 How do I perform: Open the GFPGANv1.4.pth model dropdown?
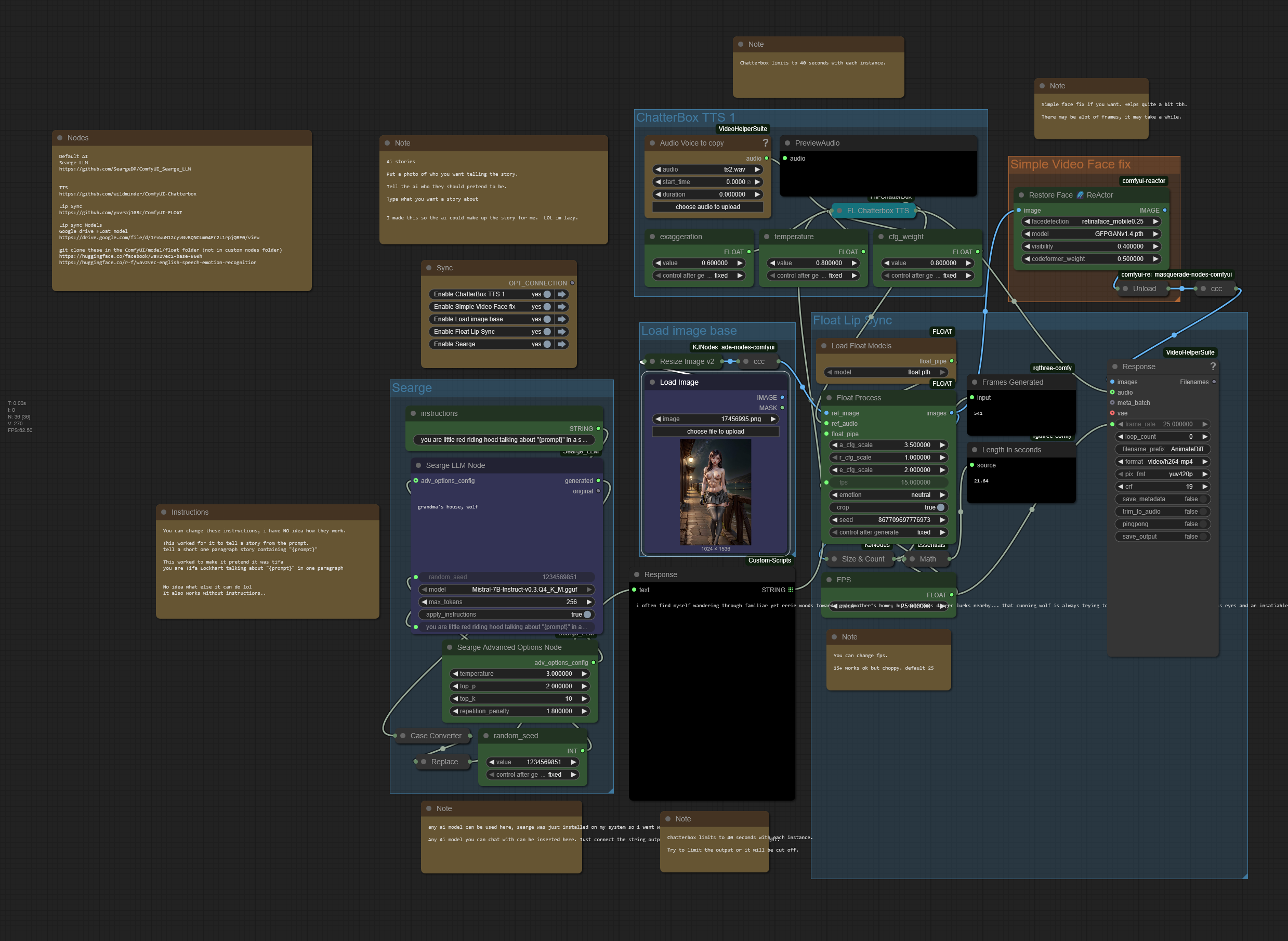pos(1092,234)
